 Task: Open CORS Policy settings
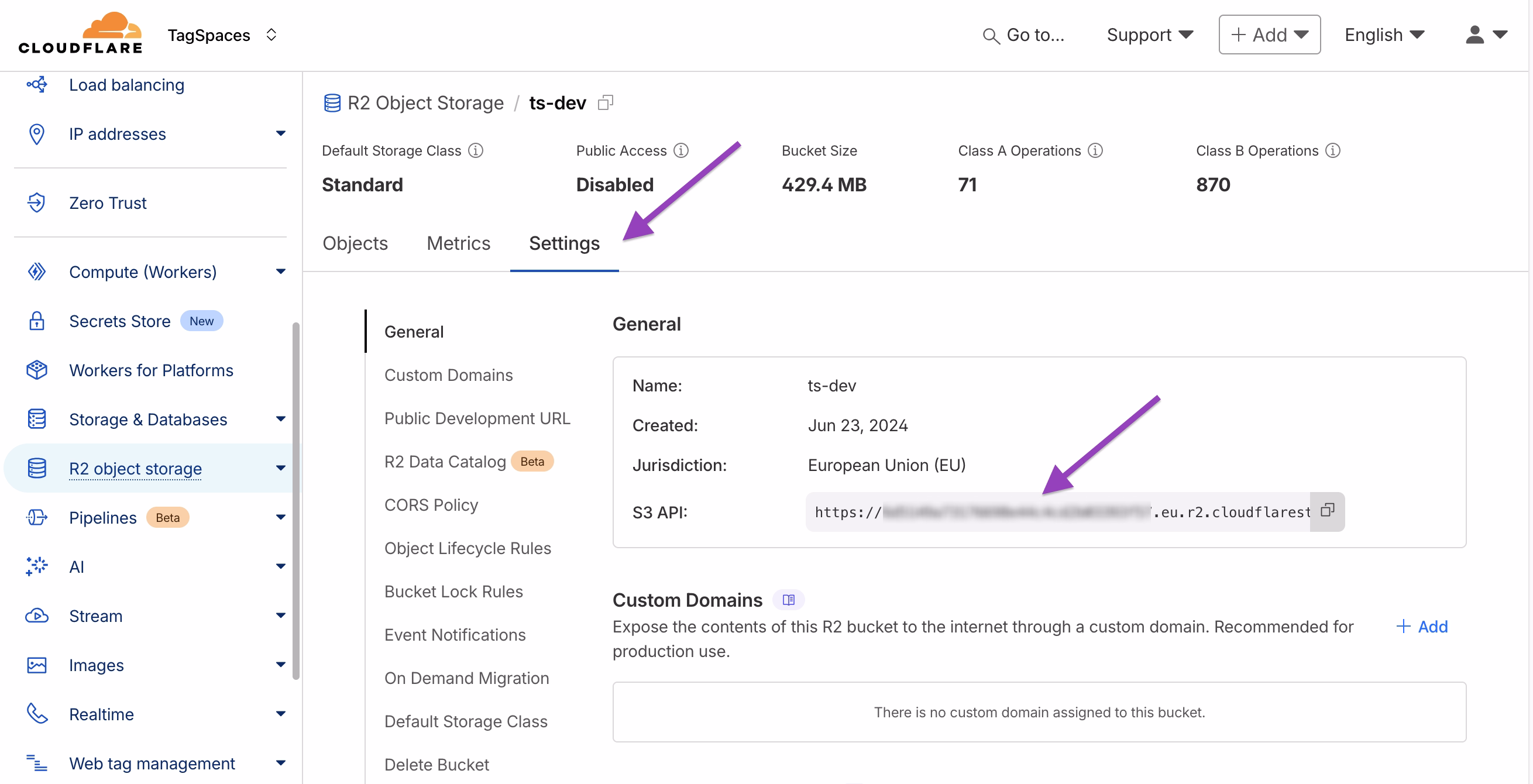pos(431,504)
